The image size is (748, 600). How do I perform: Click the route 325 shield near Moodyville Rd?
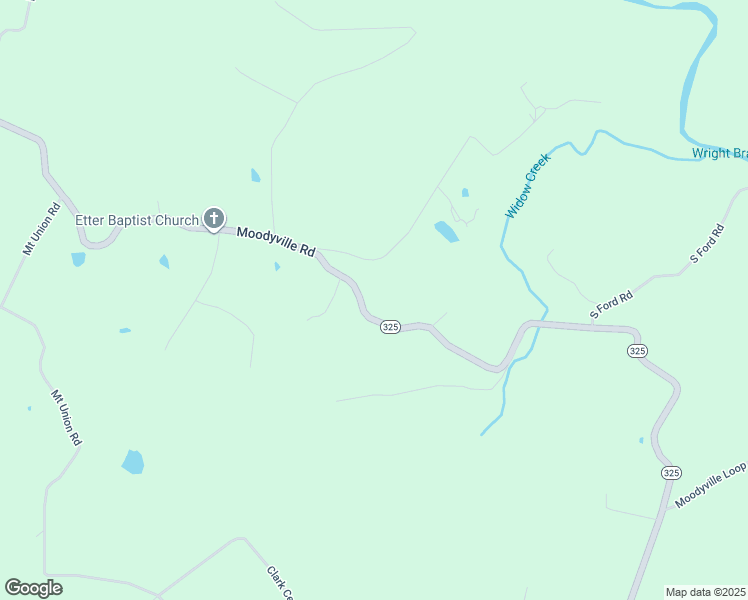click(390, 327)
